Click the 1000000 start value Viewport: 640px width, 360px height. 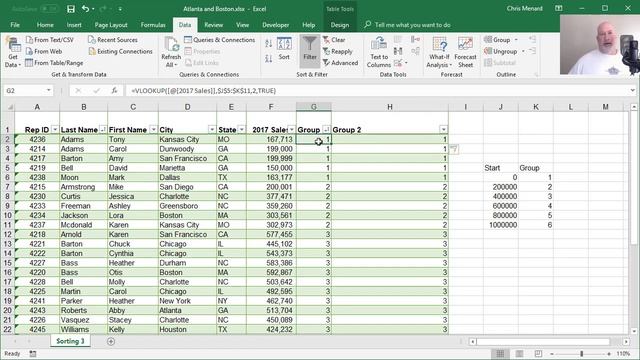(501, 225)
